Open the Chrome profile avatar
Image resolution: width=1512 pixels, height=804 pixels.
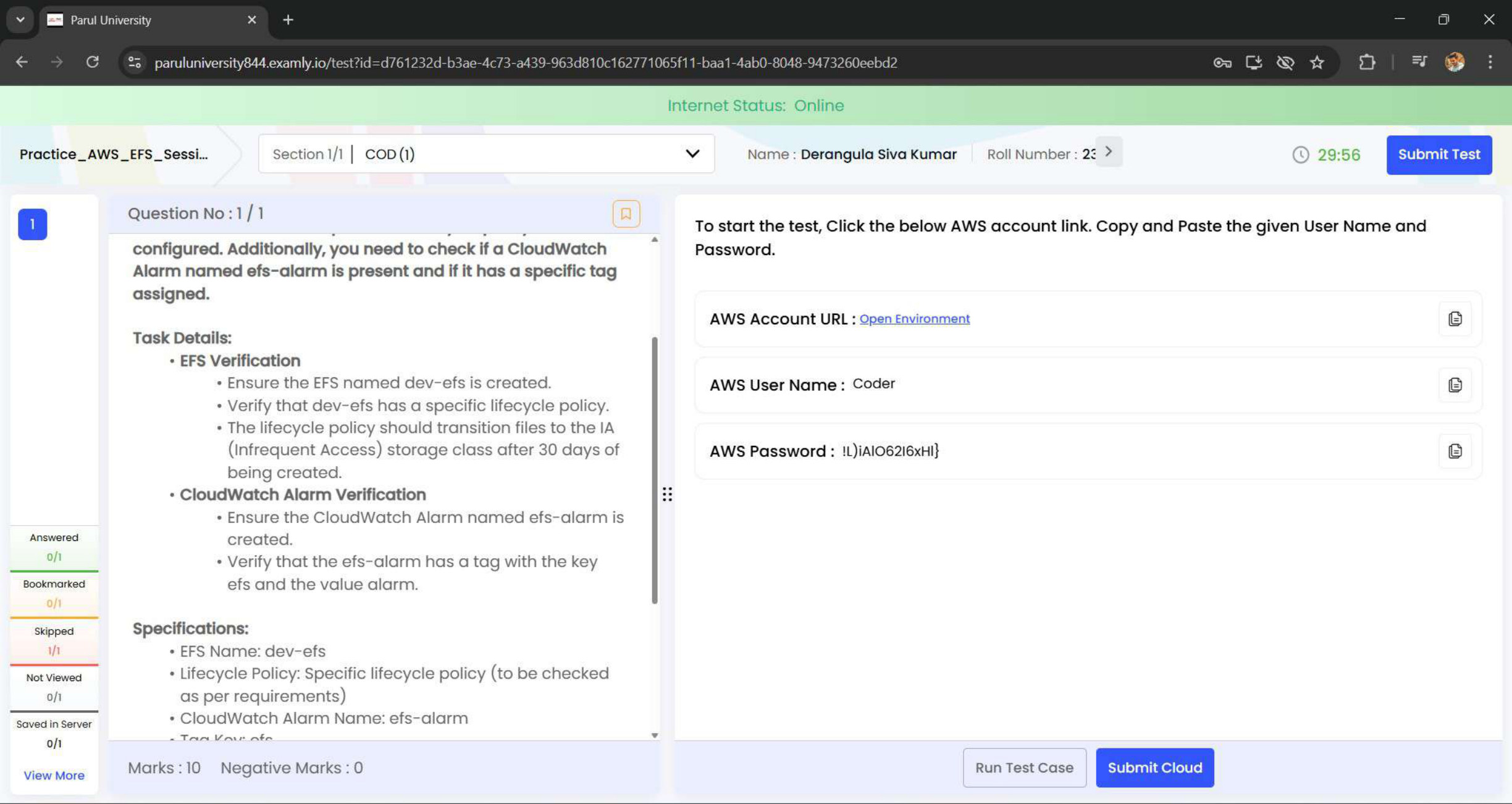1455,62
